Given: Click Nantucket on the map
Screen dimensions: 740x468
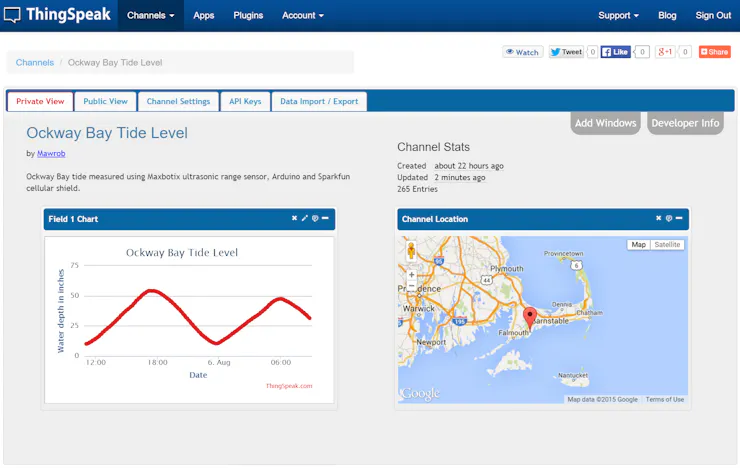Looking at the screenshot, I should coord(573,376).
